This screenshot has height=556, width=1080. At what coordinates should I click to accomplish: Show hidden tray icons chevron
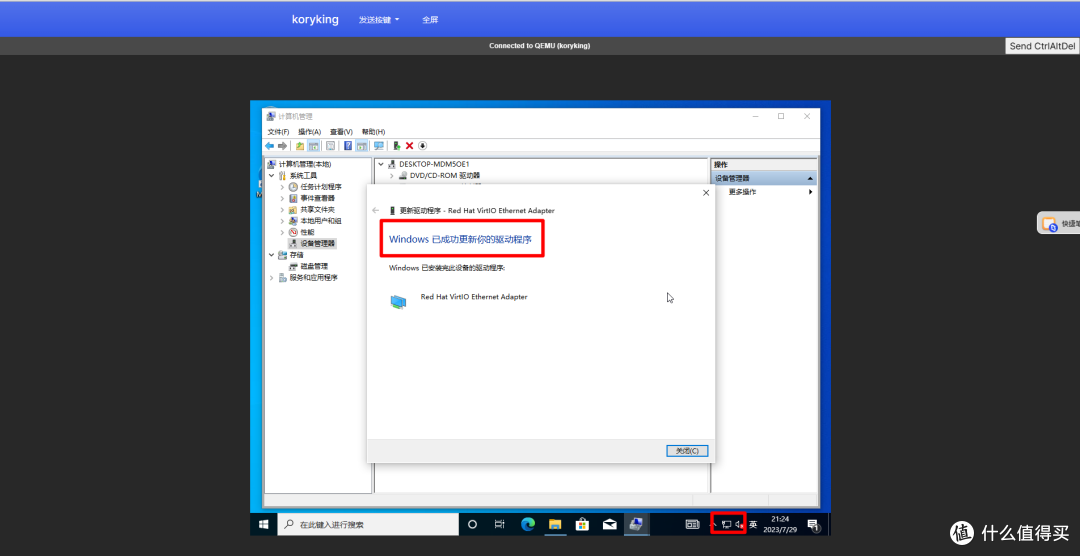(x=713, y=524)
